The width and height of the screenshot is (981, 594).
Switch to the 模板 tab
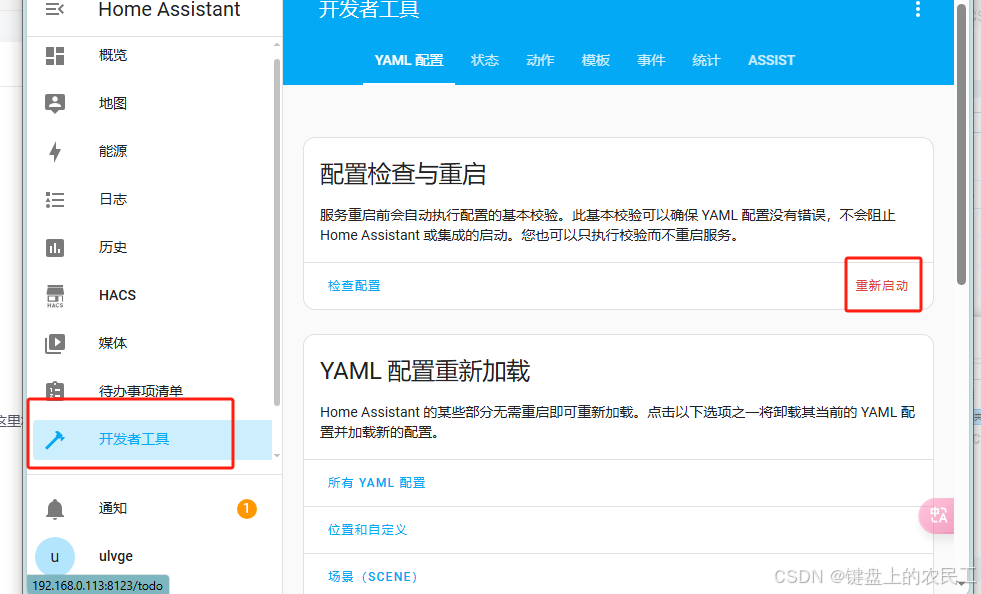(x=596, y=60)
